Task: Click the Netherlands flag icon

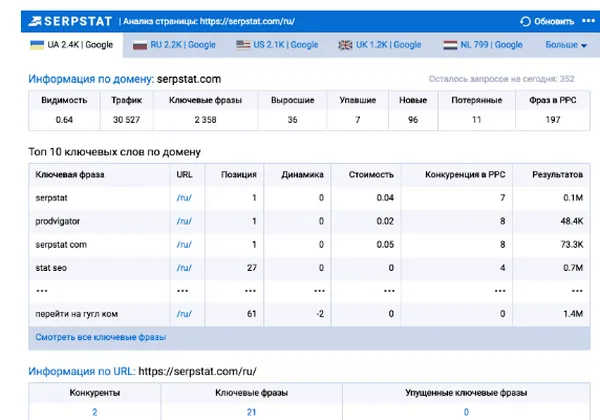Action: pos(450,45)
